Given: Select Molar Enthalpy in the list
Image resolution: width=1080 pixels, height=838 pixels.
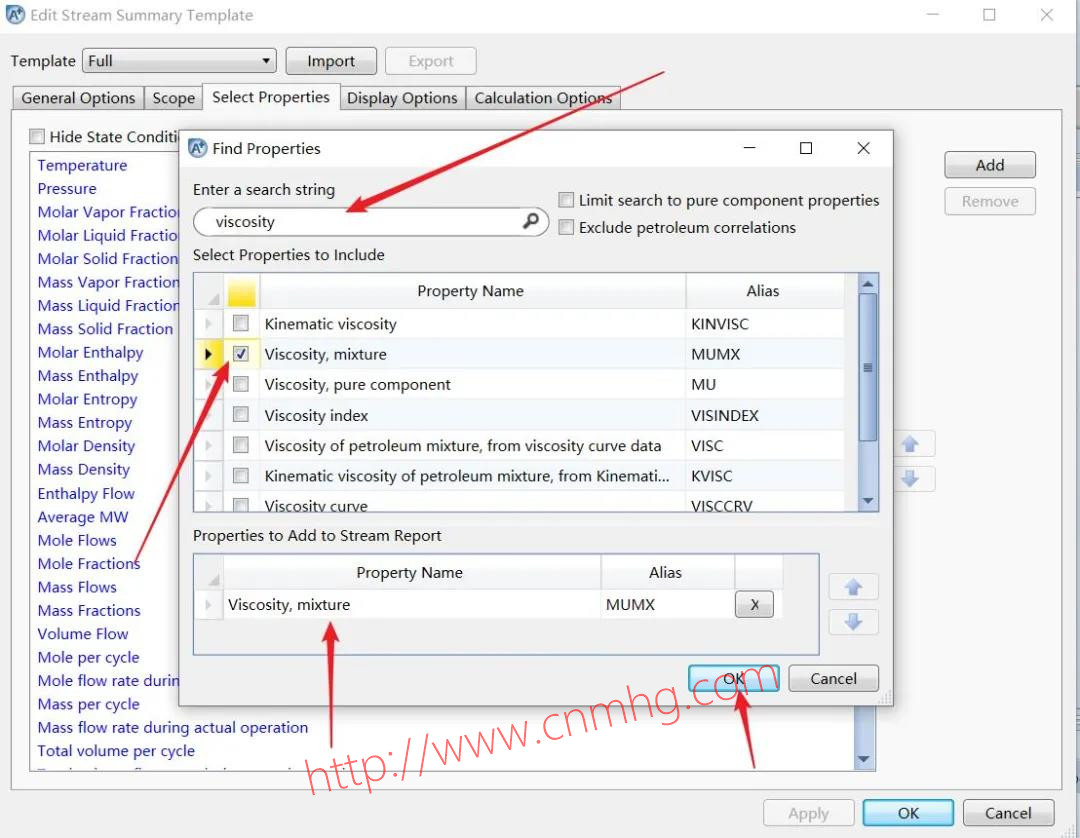Looking at the screenshot, I should click(x=90, y=353).
